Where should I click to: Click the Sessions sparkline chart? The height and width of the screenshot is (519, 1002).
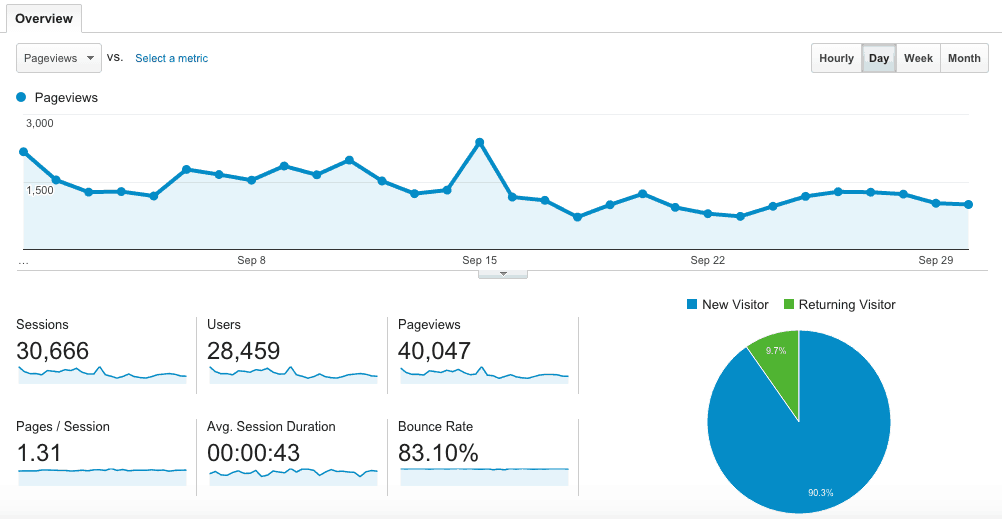tap(102, 374)
